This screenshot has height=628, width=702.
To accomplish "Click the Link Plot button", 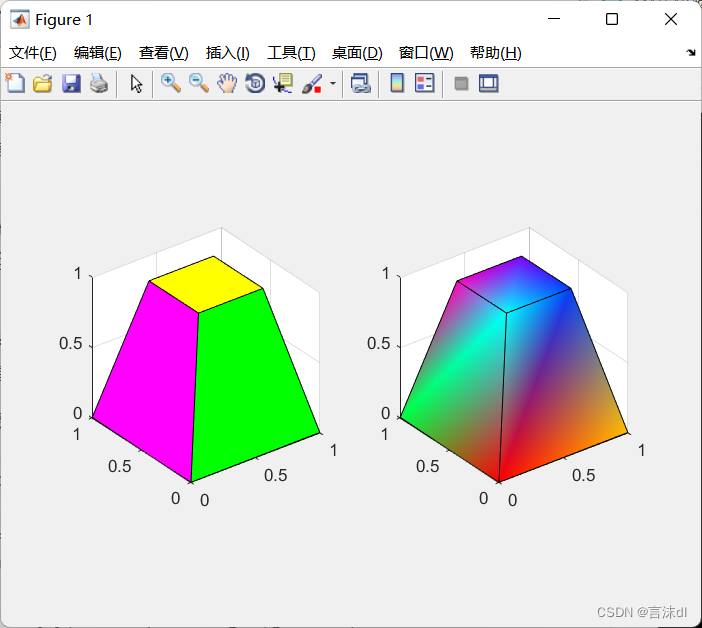I will point(360,84).
